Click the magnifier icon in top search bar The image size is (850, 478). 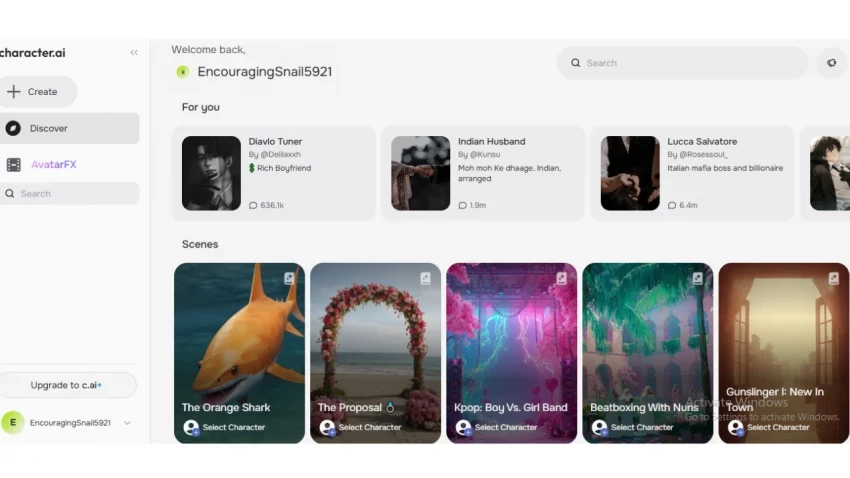[x=576, y=63]
